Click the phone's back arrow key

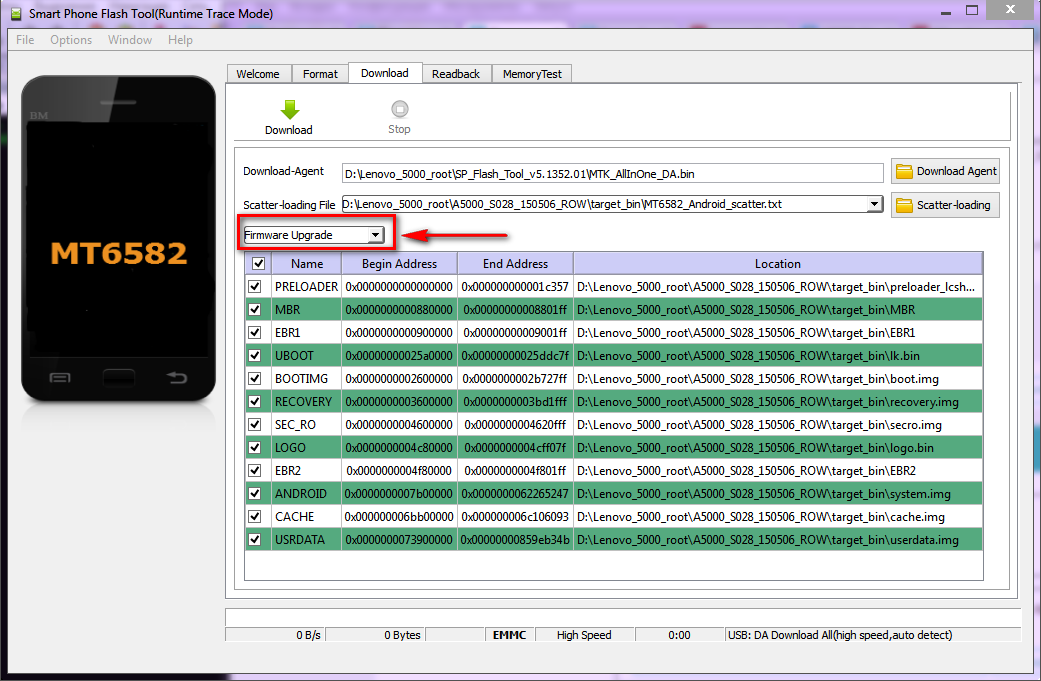pos(177,378)
